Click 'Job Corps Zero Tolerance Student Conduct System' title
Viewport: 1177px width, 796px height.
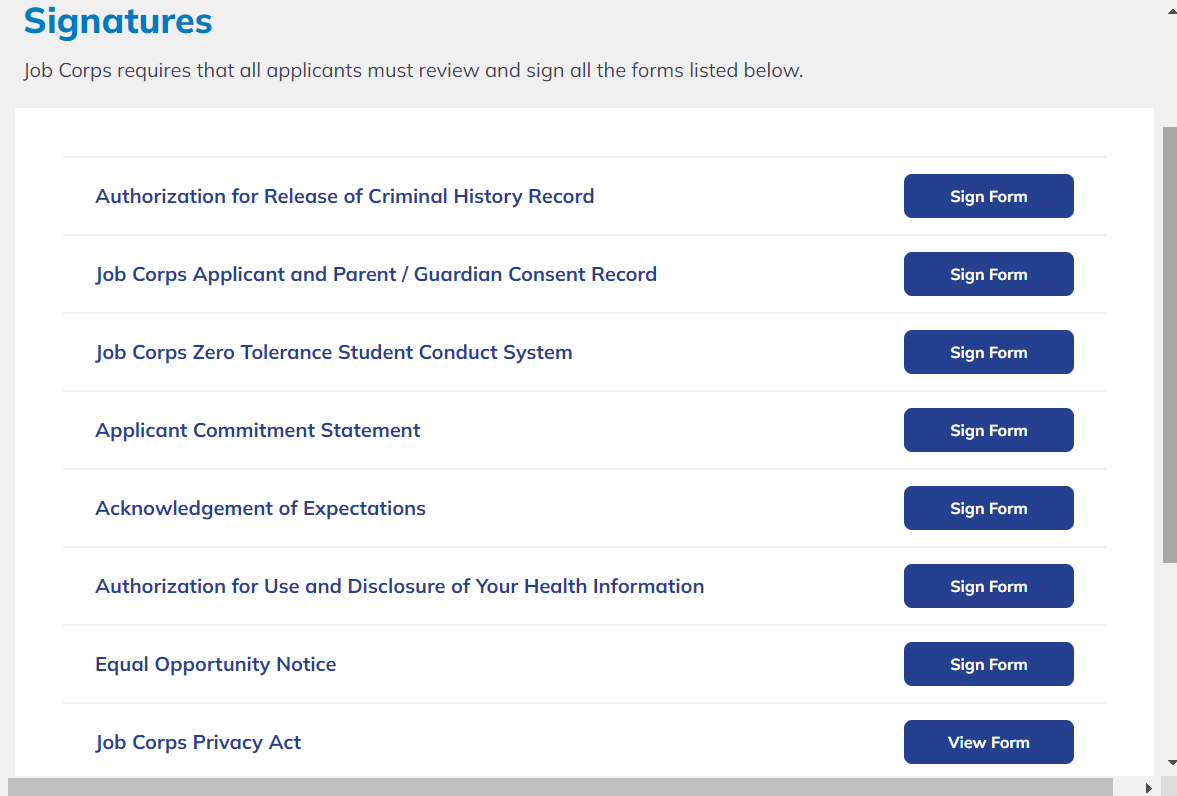[x=334, y=352]
